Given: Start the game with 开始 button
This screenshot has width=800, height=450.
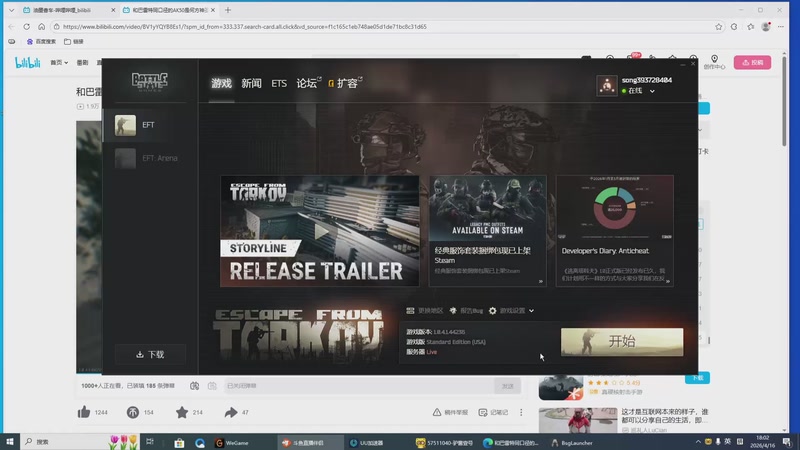Looking at the screenshot, I should click(x=622, y=342).
